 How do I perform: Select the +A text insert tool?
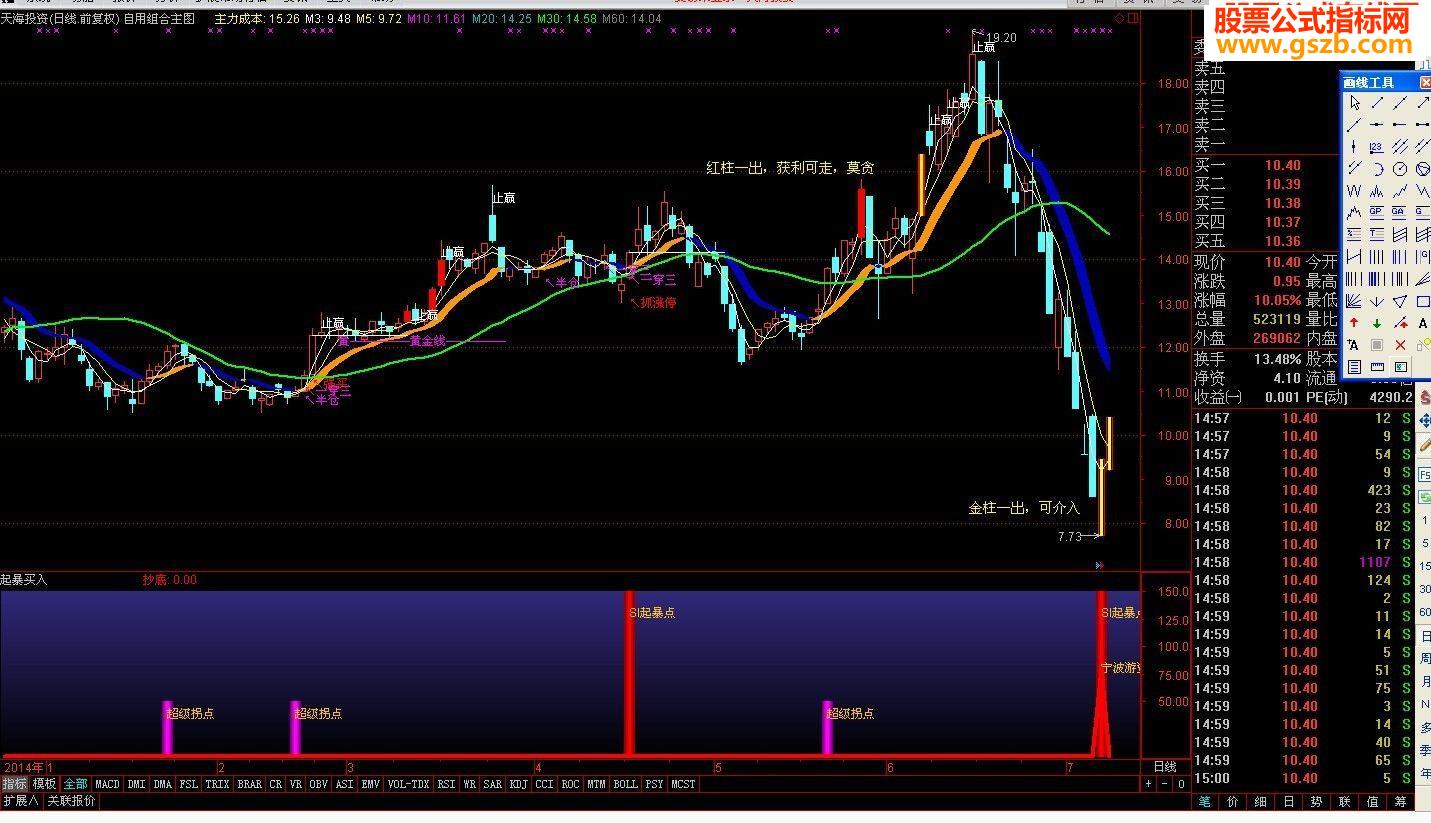pos(1354,345)
